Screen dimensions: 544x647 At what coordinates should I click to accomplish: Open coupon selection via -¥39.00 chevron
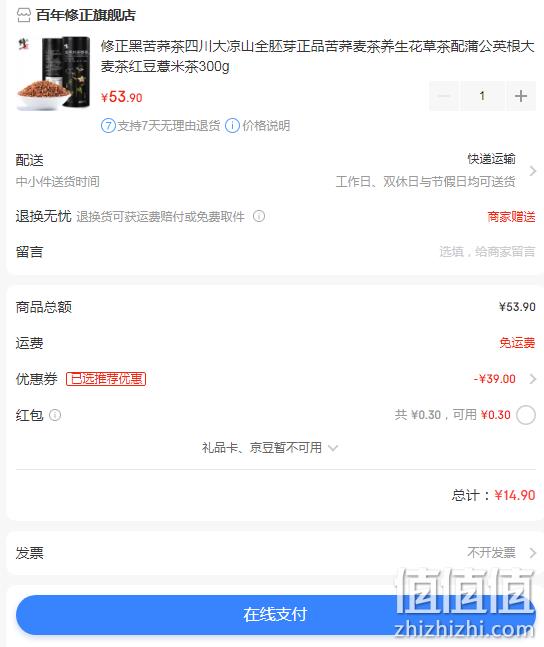(532, 379)
